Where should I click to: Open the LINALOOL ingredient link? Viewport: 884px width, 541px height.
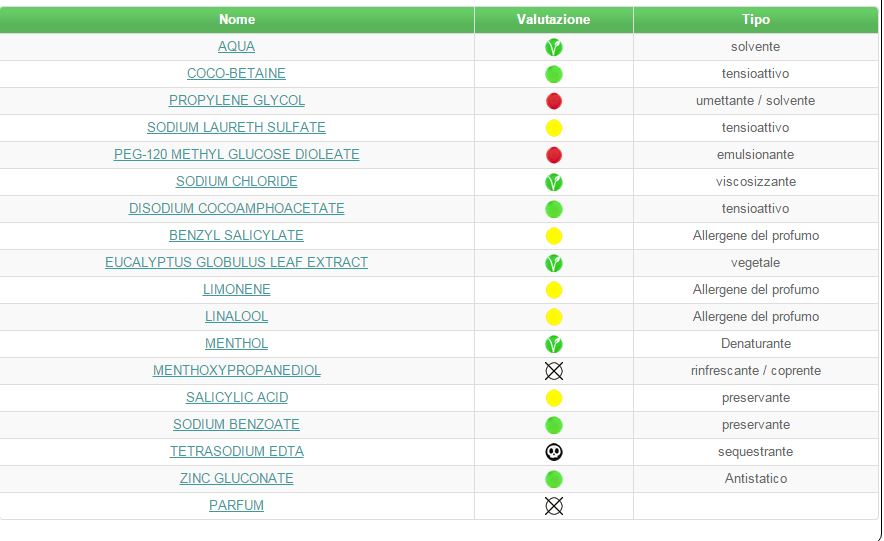[236, 317]
